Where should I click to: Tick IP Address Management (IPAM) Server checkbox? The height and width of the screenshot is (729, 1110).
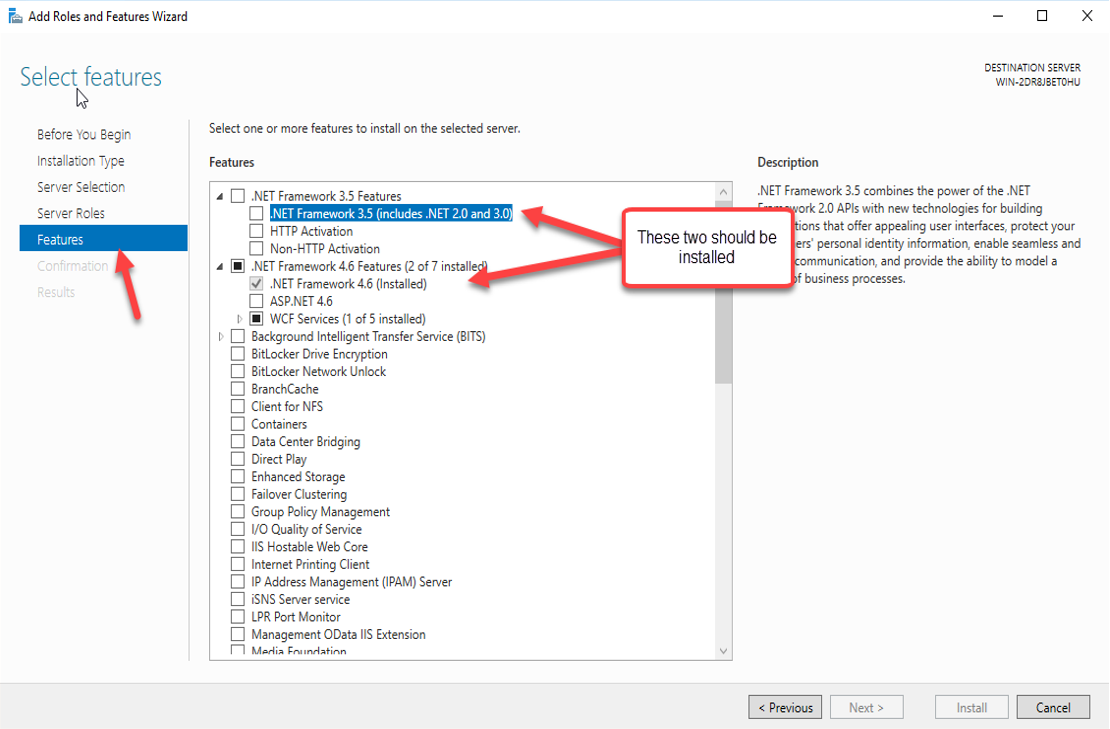click(238, 582)
